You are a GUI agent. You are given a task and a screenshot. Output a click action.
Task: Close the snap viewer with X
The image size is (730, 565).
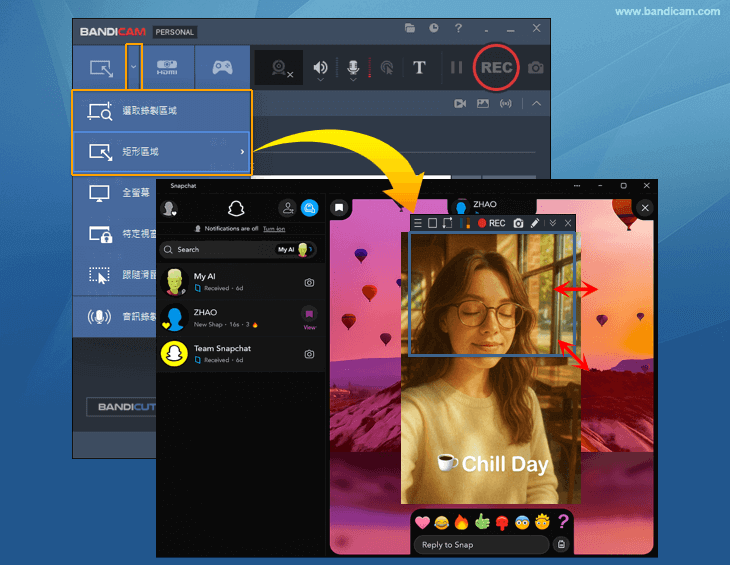pos(644,208)
